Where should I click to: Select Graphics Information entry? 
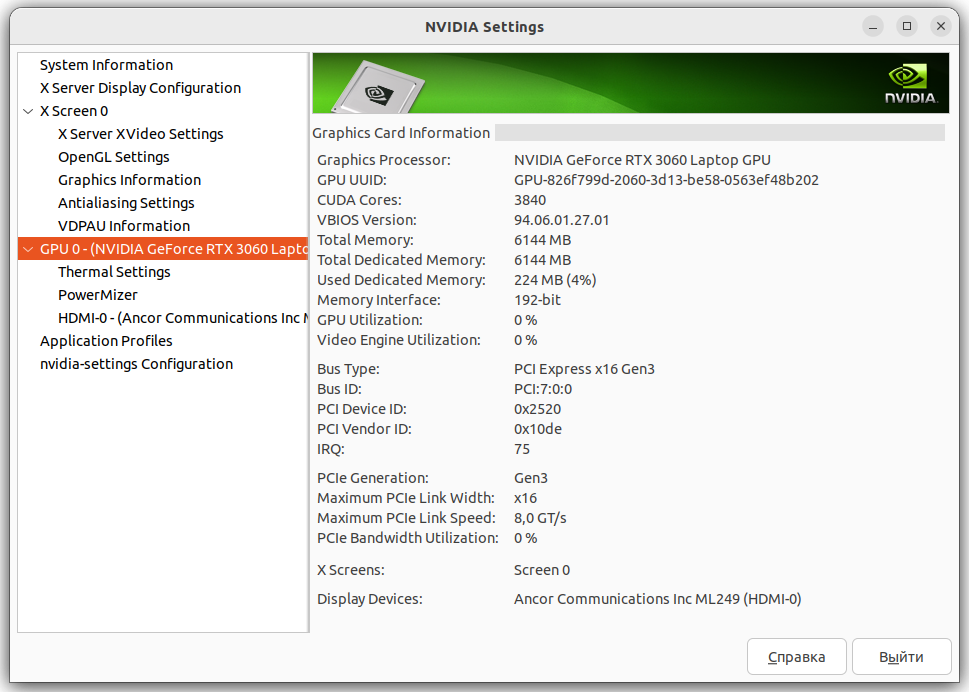point(130,180)
